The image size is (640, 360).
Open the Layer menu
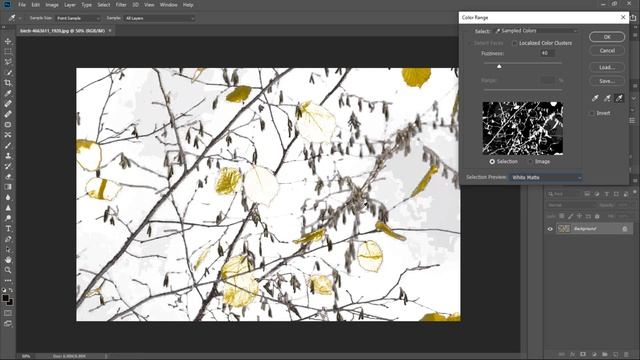coord(70,5)
